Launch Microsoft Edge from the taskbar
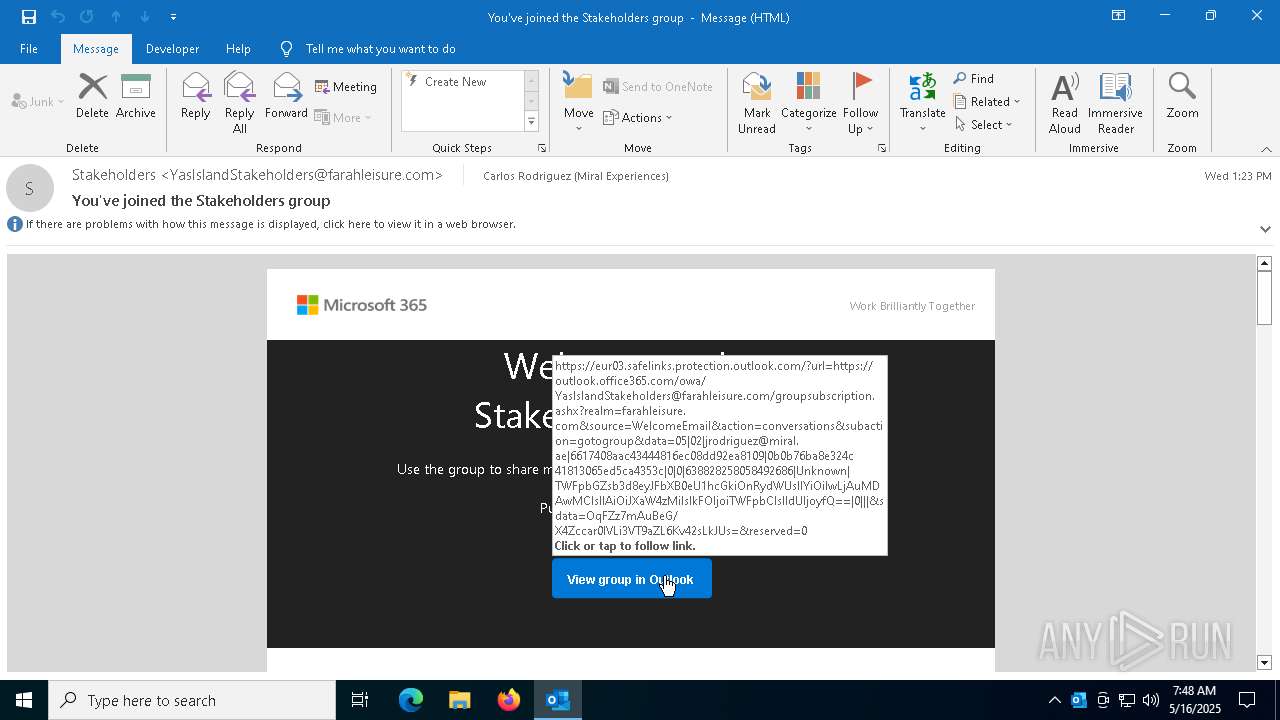Image resolution: width=1280 pixels, height=720 pixels. 411,700
